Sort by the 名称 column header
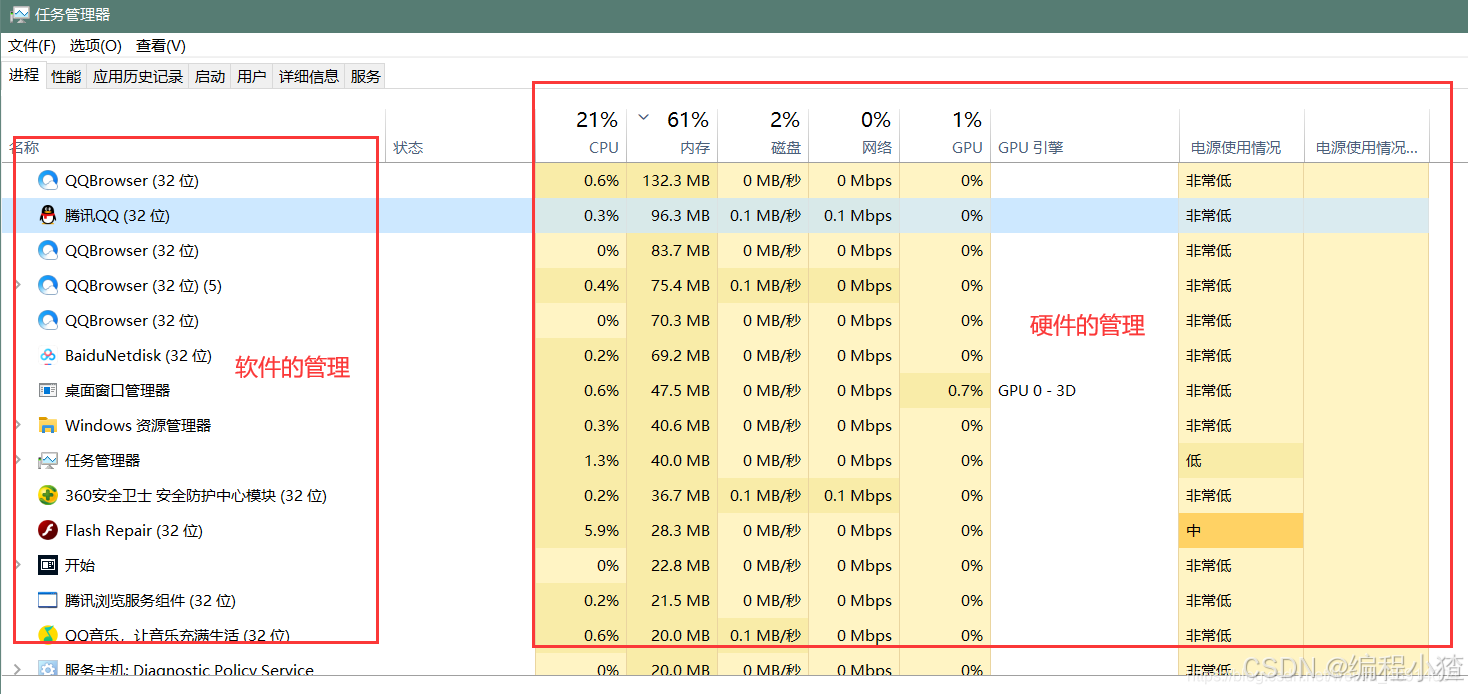This screenshot has width=1468, height=694. point(195,135)
